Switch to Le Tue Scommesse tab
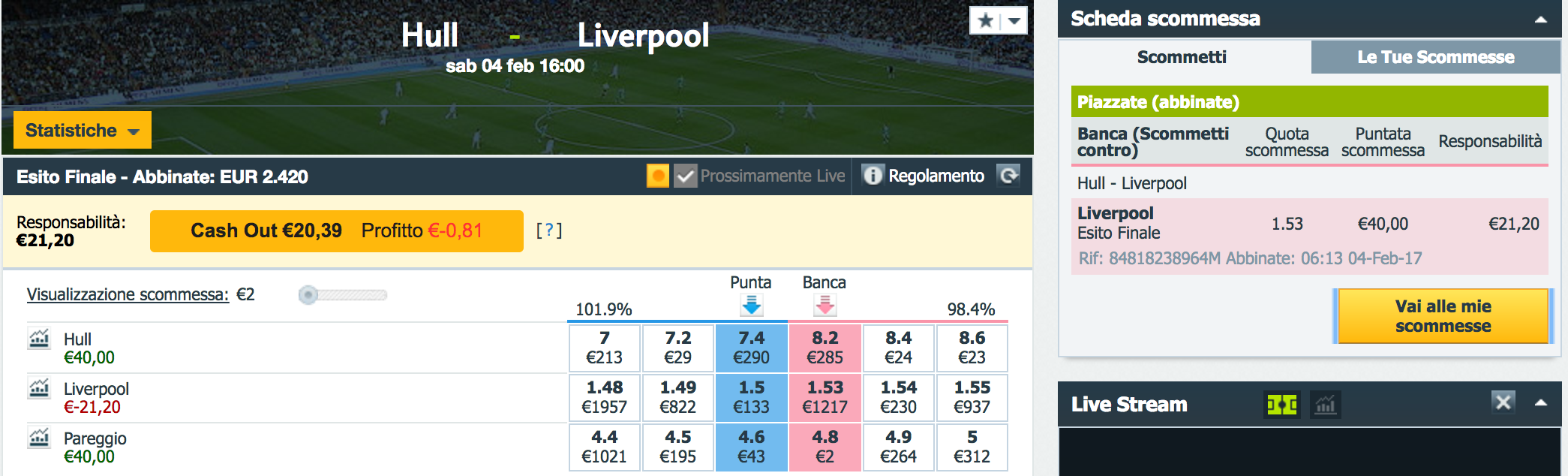The image size is (1568, 476). coord(1436,57)
